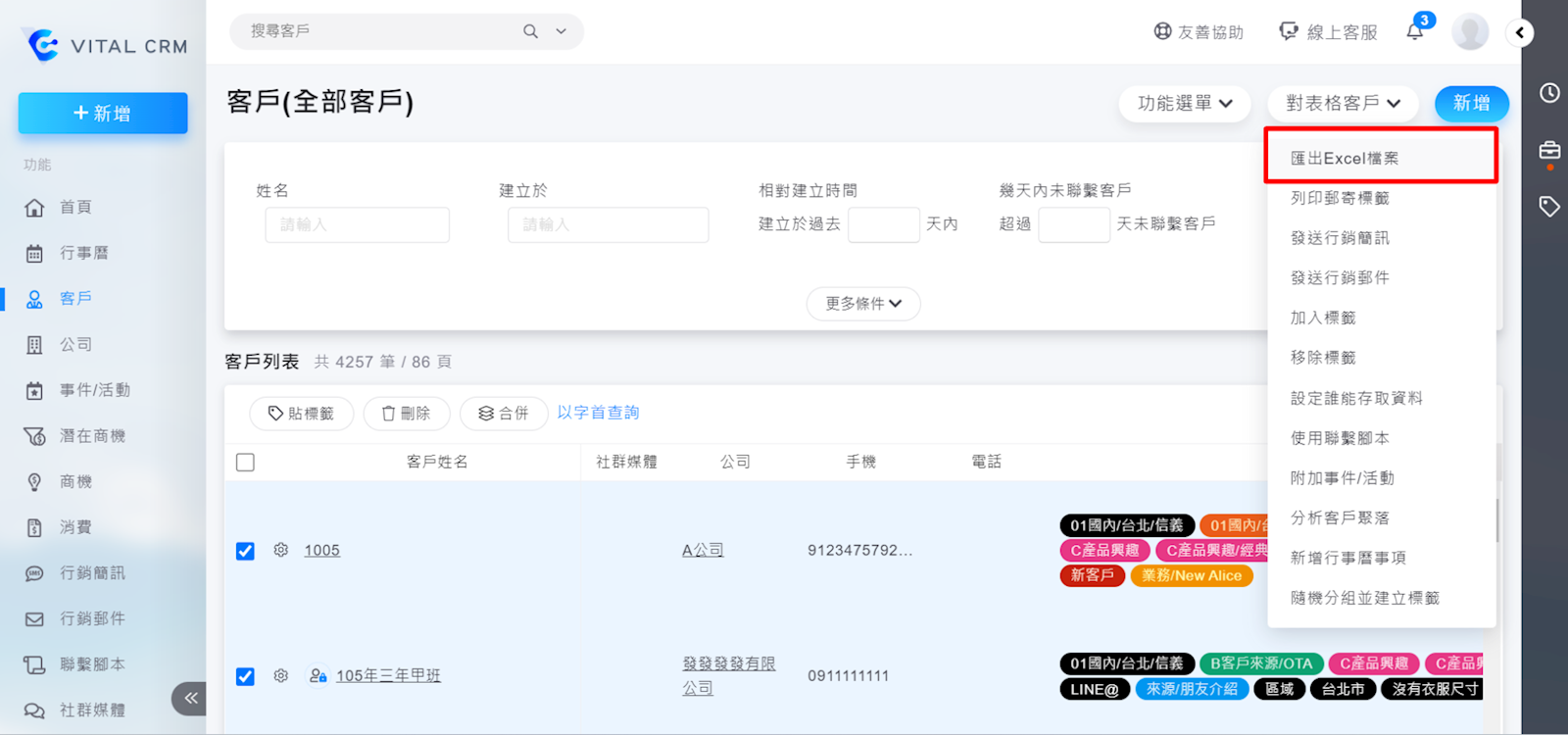Open the user avatar profile icon

pyautogui.click(x=1470, y=32)
